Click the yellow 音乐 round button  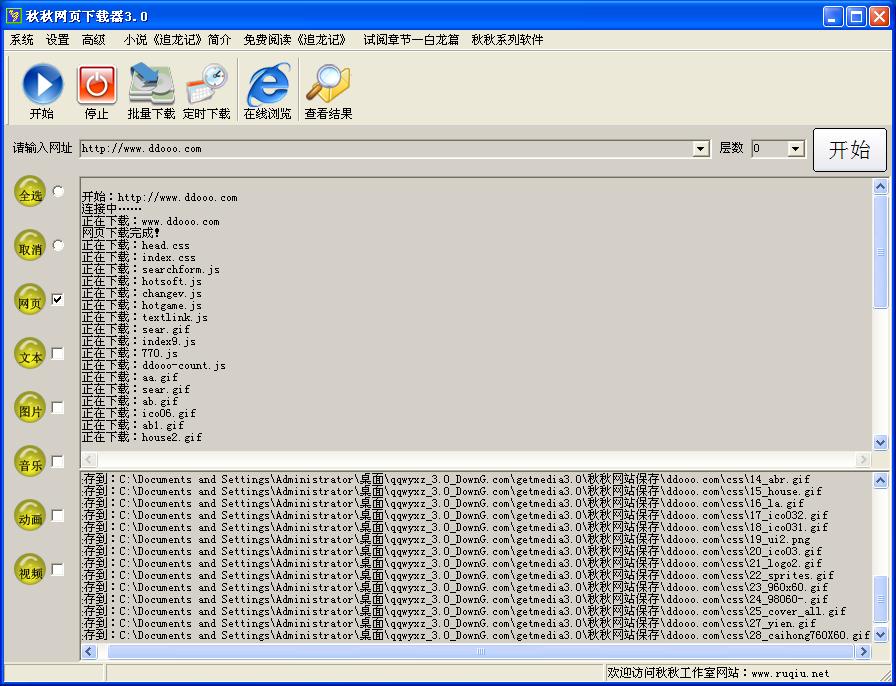[x=30, y=461]
